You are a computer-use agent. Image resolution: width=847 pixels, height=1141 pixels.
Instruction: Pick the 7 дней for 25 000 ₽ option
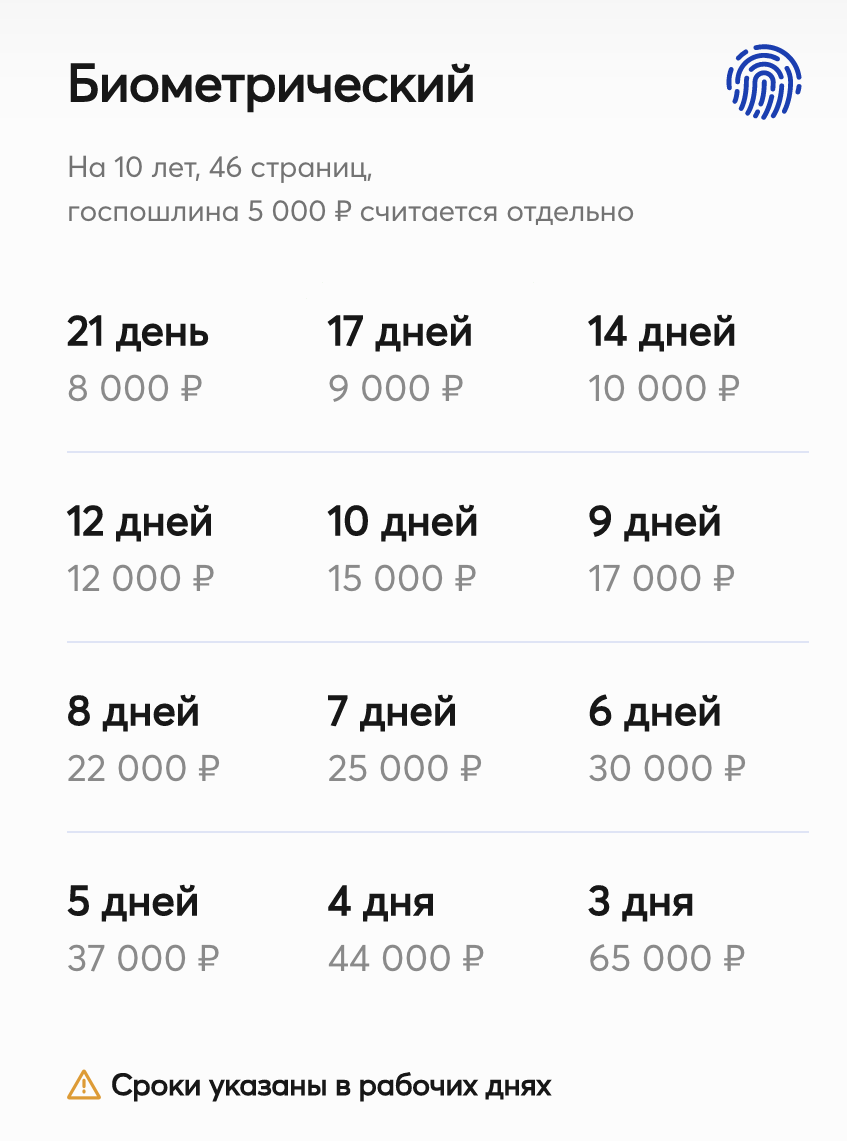(x=405, y=739)
